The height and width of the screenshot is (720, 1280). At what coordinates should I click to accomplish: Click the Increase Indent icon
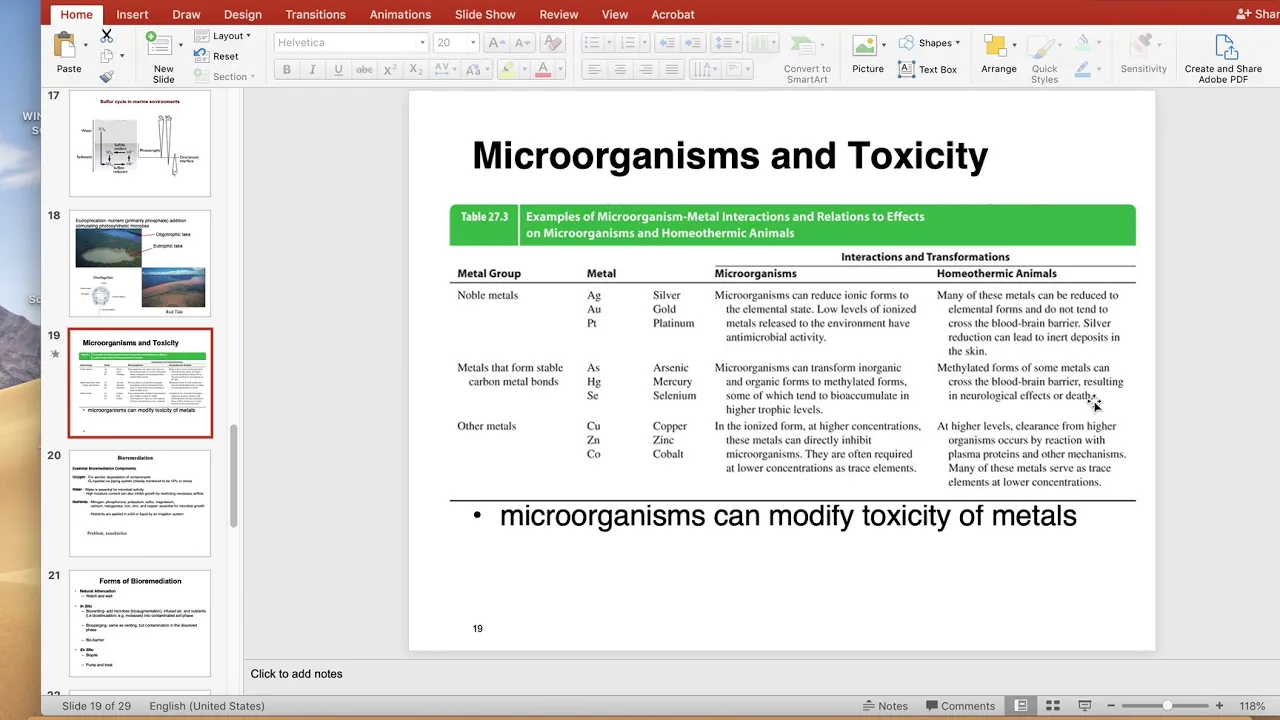coord(694,43)
